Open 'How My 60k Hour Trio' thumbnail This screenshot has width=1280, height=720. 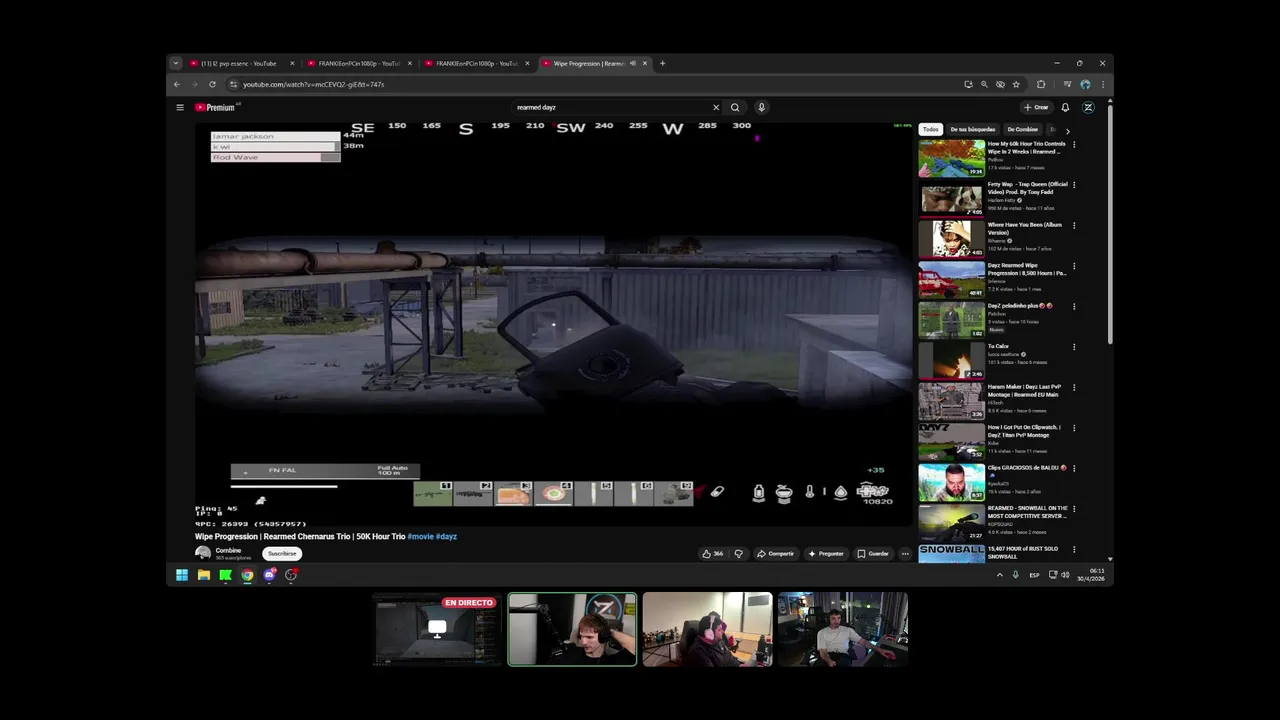click(952, 158)
